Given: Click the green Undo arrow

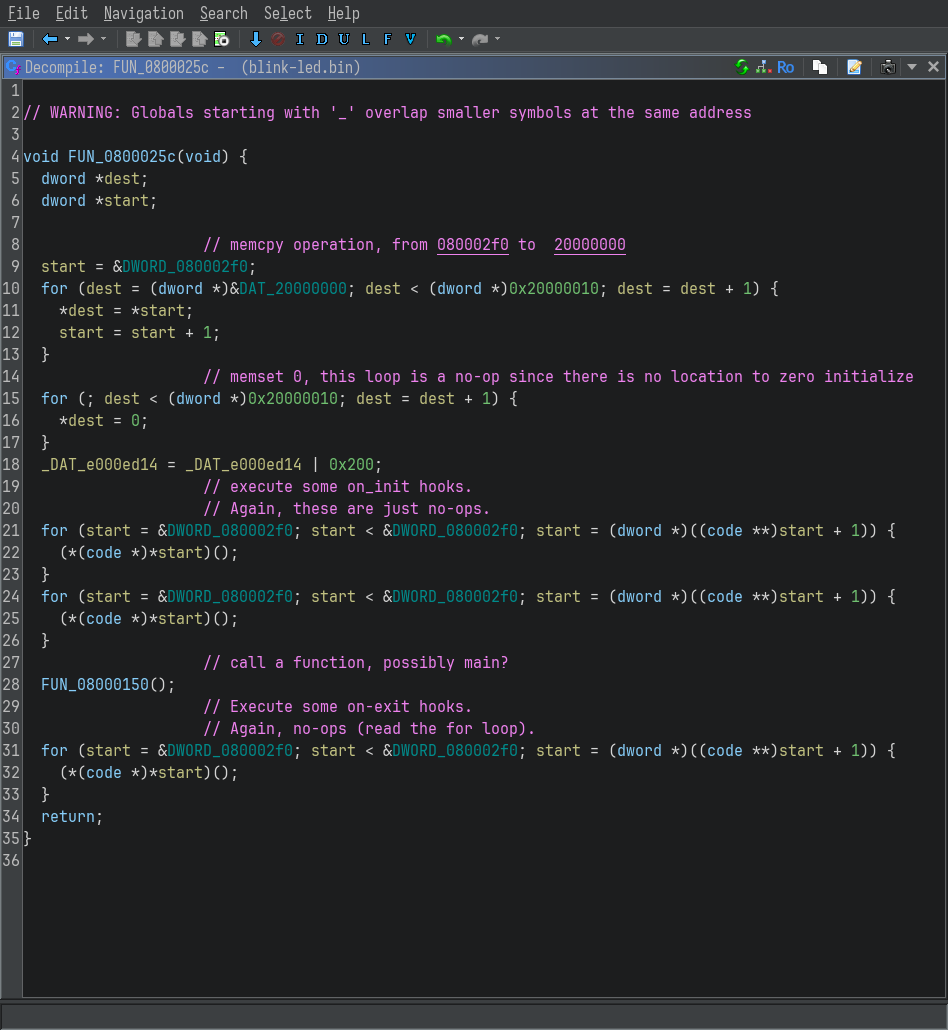Looking at the screenshot, I should 443,39.
